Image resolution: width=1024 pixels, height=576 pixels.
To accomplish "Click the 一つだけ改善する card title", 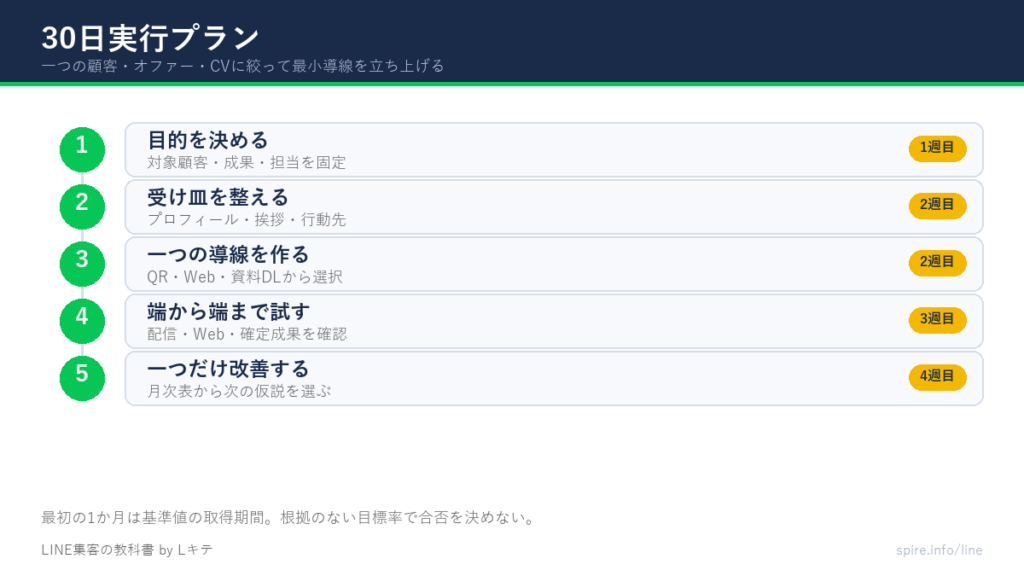I will click(228, 368).
